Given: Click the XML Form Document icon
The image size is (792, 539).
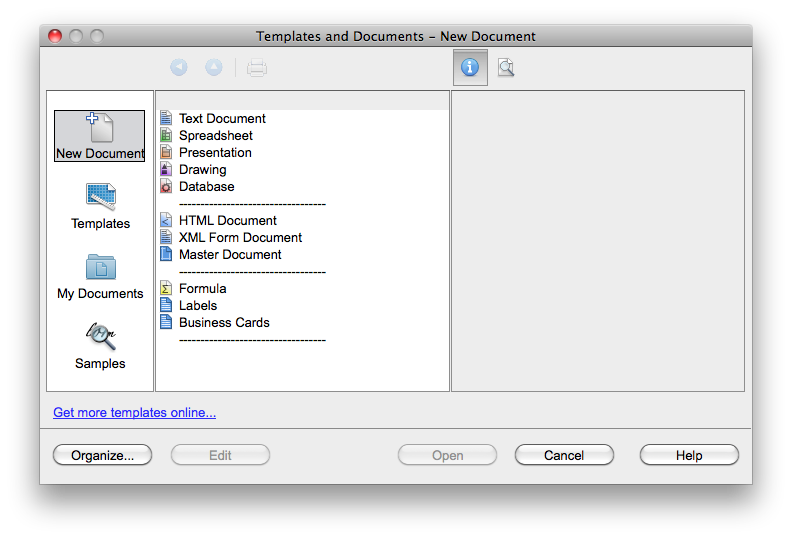Looking at the screenshot, I should pos(166,237).
